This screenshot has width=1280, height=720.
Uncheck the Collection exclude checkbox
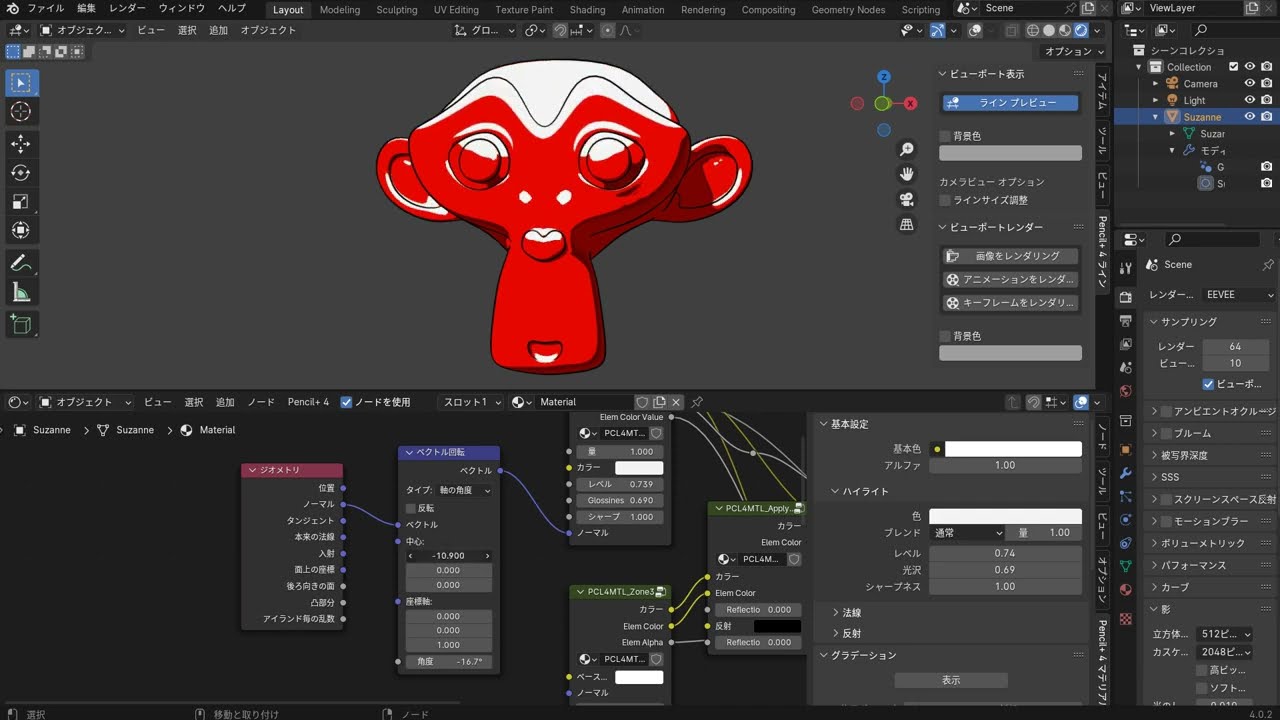tap(1233, 67)
